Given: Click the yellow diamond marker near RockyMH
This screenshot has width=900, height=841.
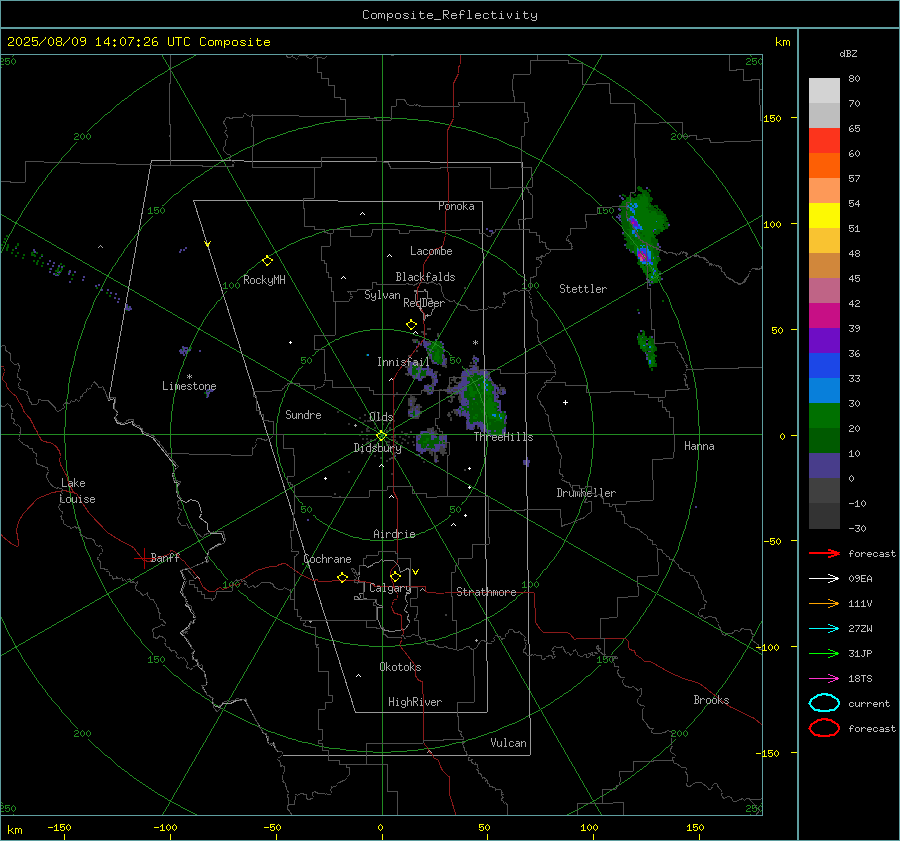Looking at the screenshot, I should click(x=267, y=261).
